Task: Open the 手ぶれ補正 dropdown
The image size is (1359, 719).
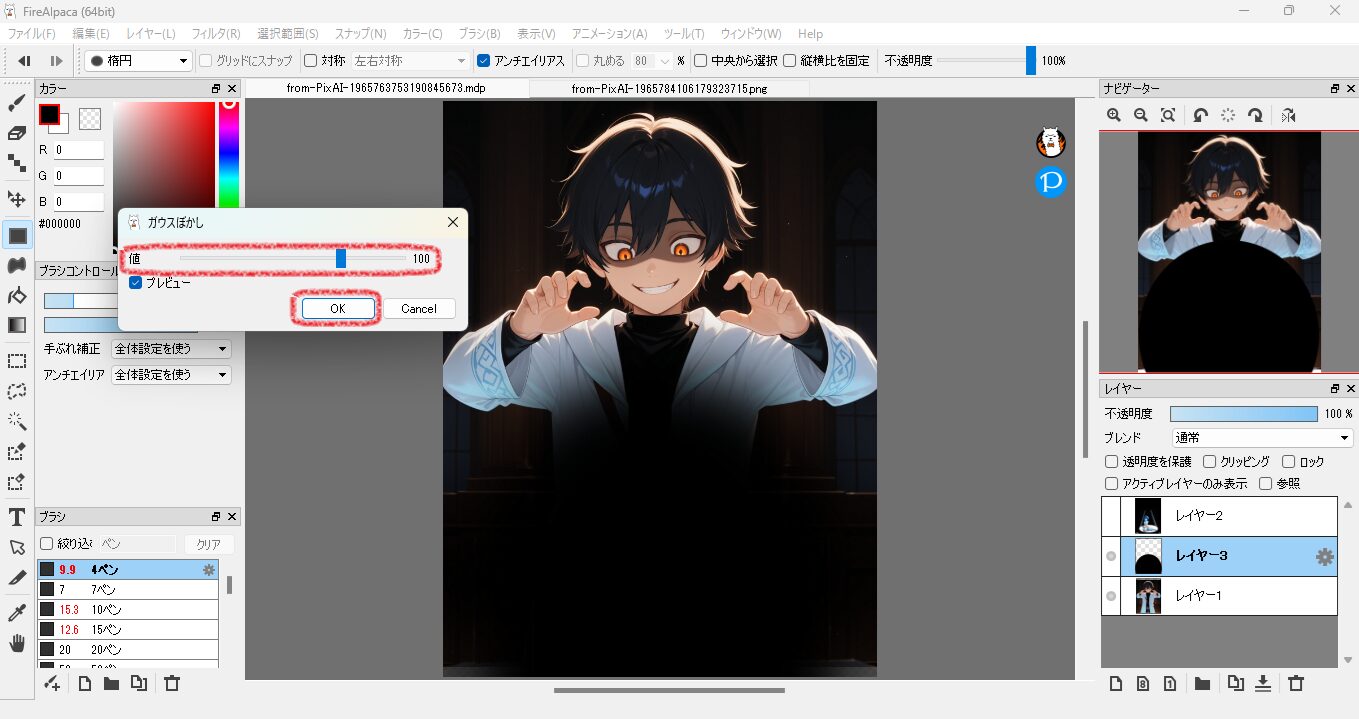Action: 171,349
